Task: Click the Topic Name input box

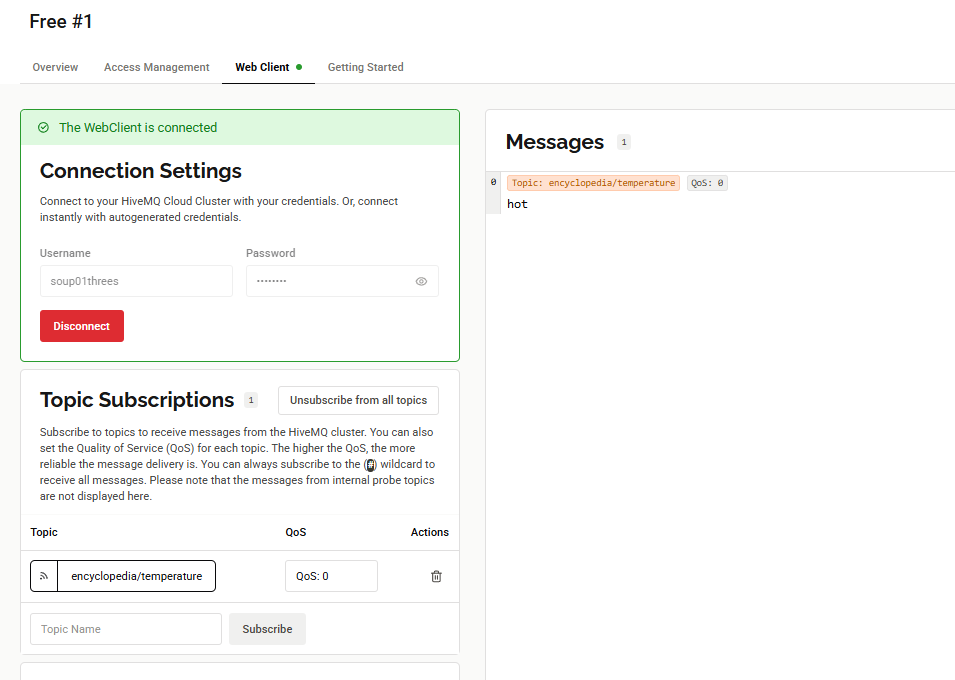Action: 126,629
